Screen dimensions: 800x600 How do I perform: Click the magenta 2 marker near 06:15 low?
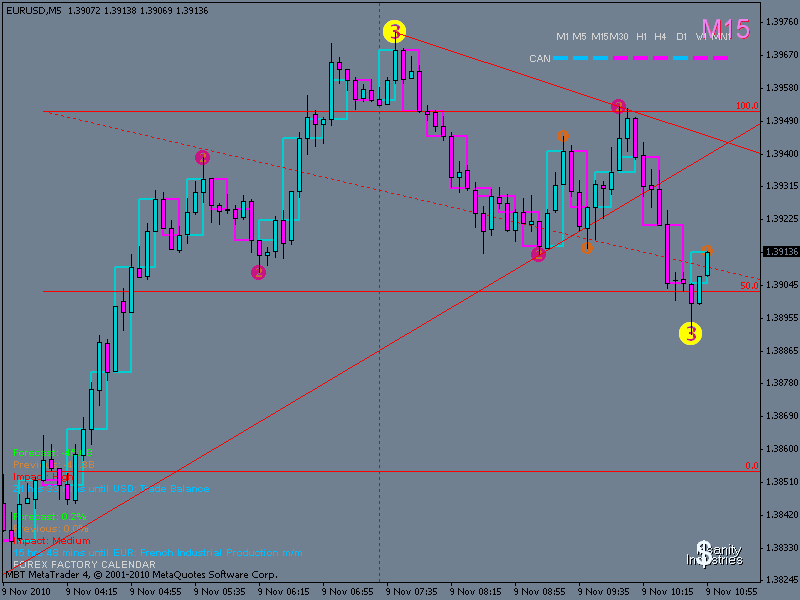click(259, 272)
